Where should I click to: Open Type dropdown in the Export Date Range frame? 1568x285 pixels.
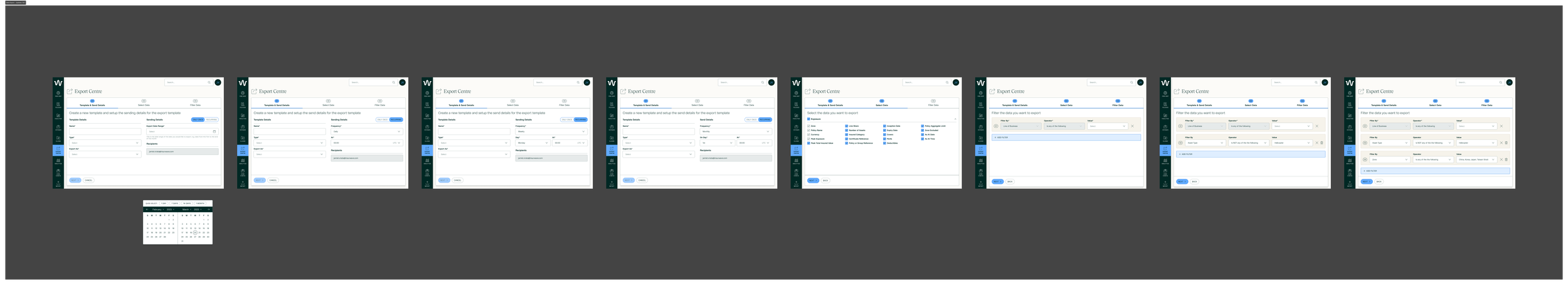[105, 142]
